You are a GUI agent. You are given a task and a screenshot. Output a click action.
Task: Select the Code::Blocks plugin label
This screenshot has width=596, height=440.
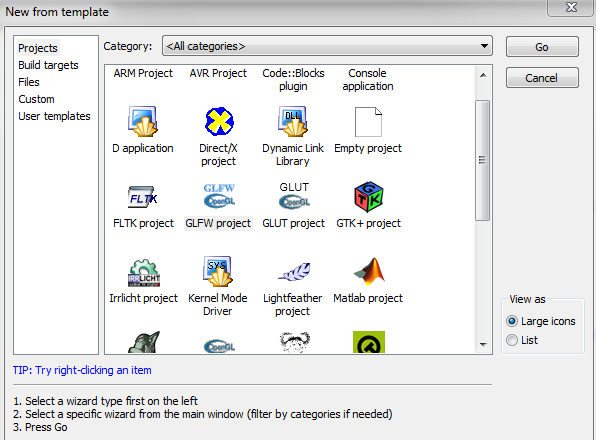293,79
